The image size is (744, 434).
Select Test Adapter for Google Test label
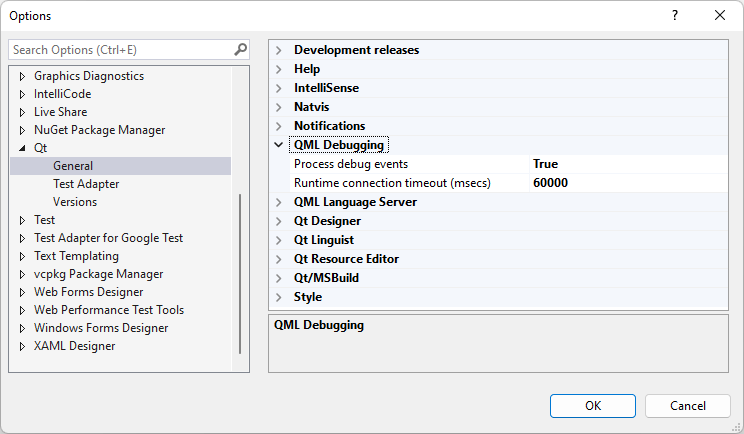pyautogui.click(x=108, y=238)
